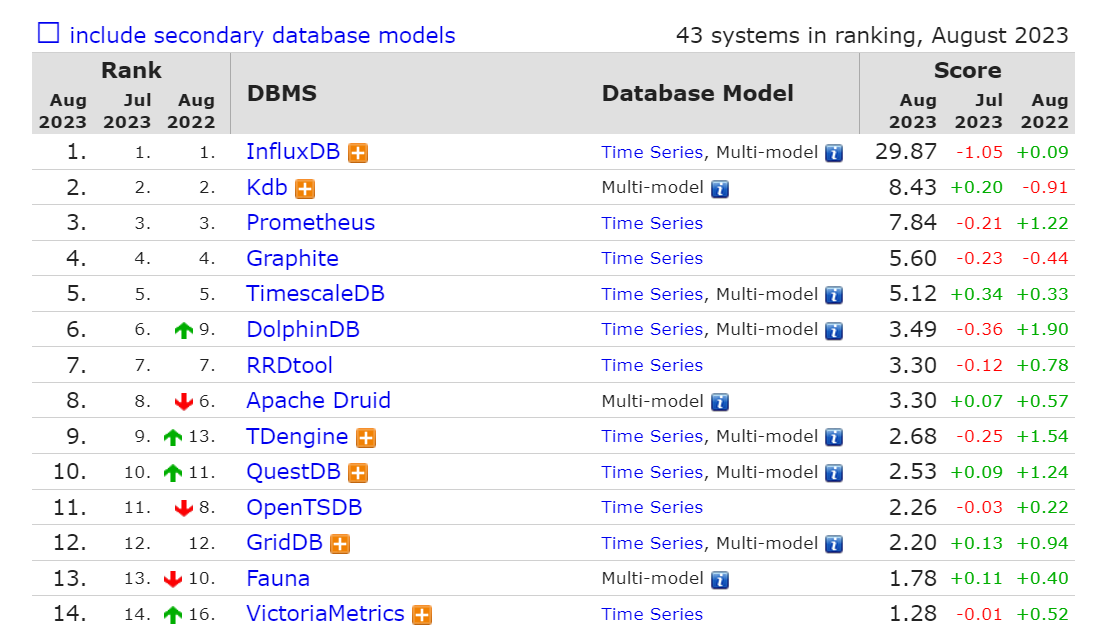This screenshot has height=627, width=1100.
Task: Open the DolphinDB link
Action: [x=303, y=329]
